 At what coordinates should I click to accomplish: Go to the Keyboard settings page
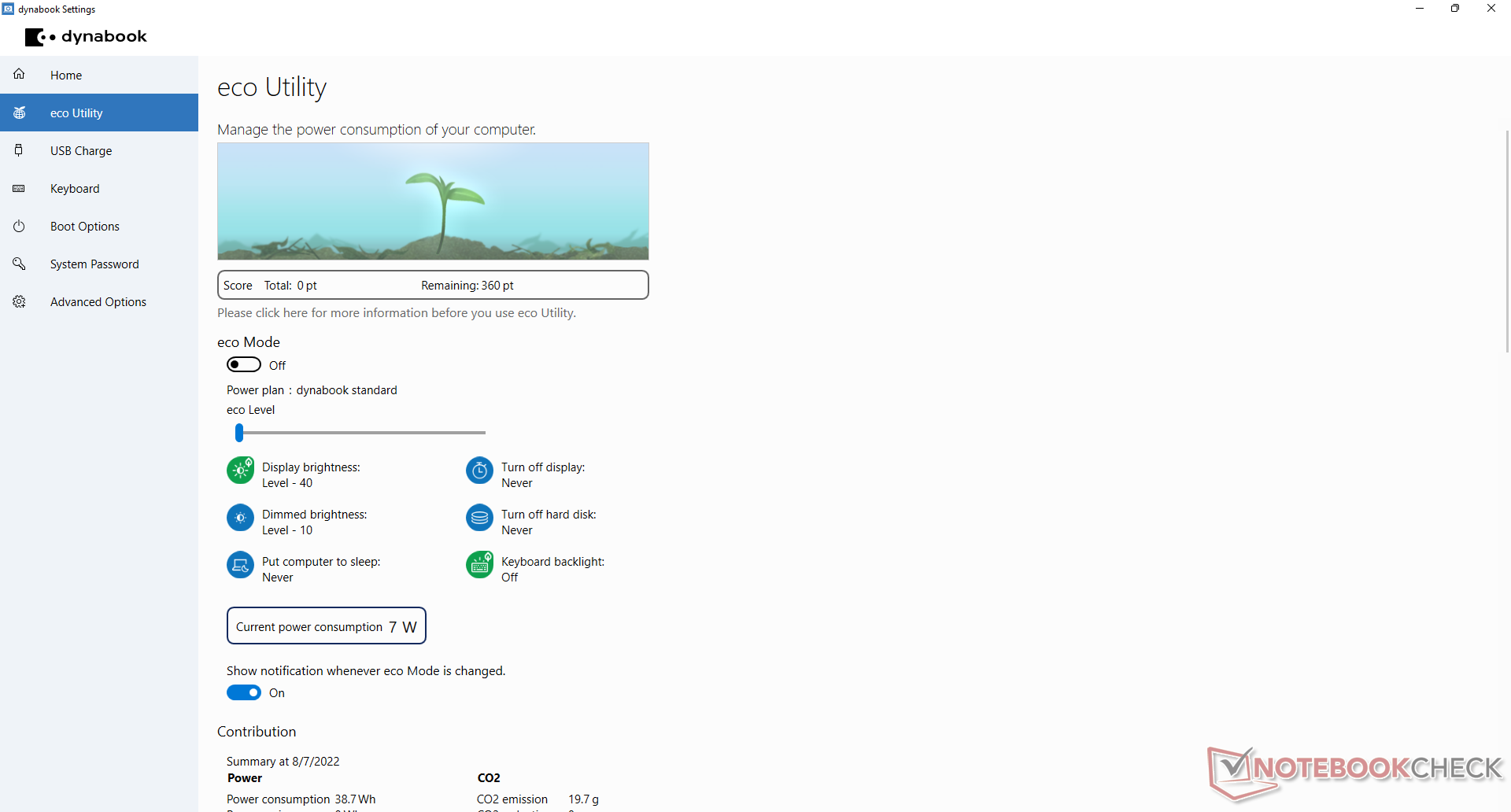[99, 188]
